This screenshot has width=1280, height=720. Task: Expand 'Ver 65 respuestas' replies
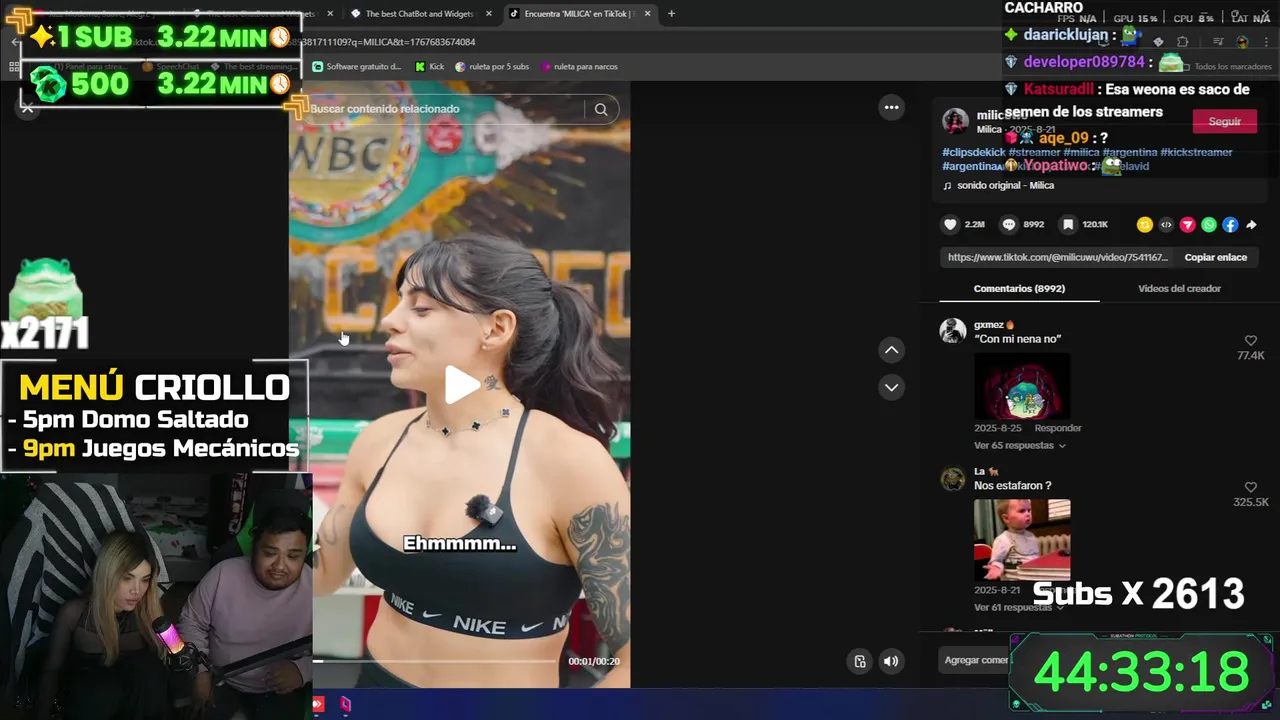pyautogui.click(x=1019, y=446)
